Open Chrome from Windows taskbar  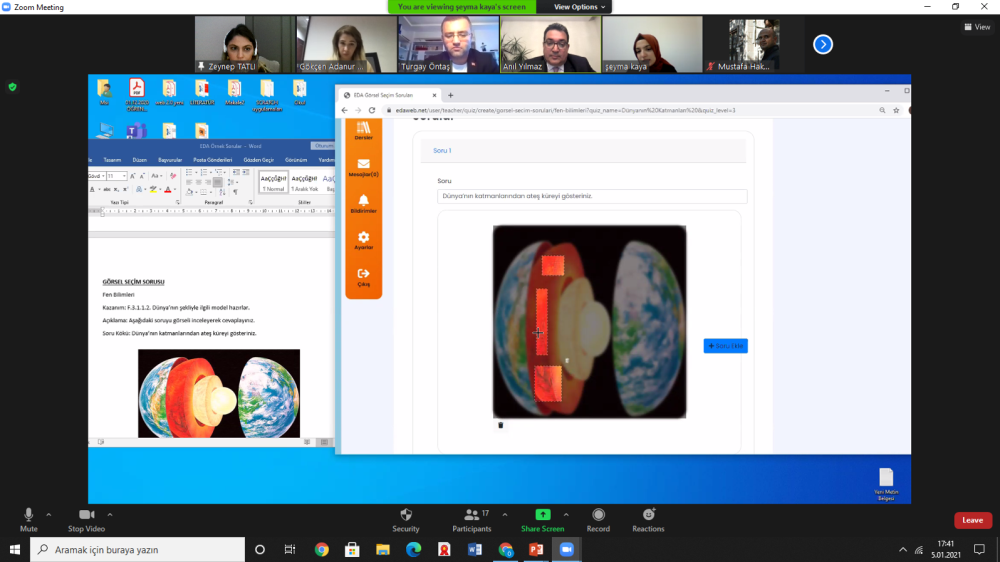pos(321,549)
